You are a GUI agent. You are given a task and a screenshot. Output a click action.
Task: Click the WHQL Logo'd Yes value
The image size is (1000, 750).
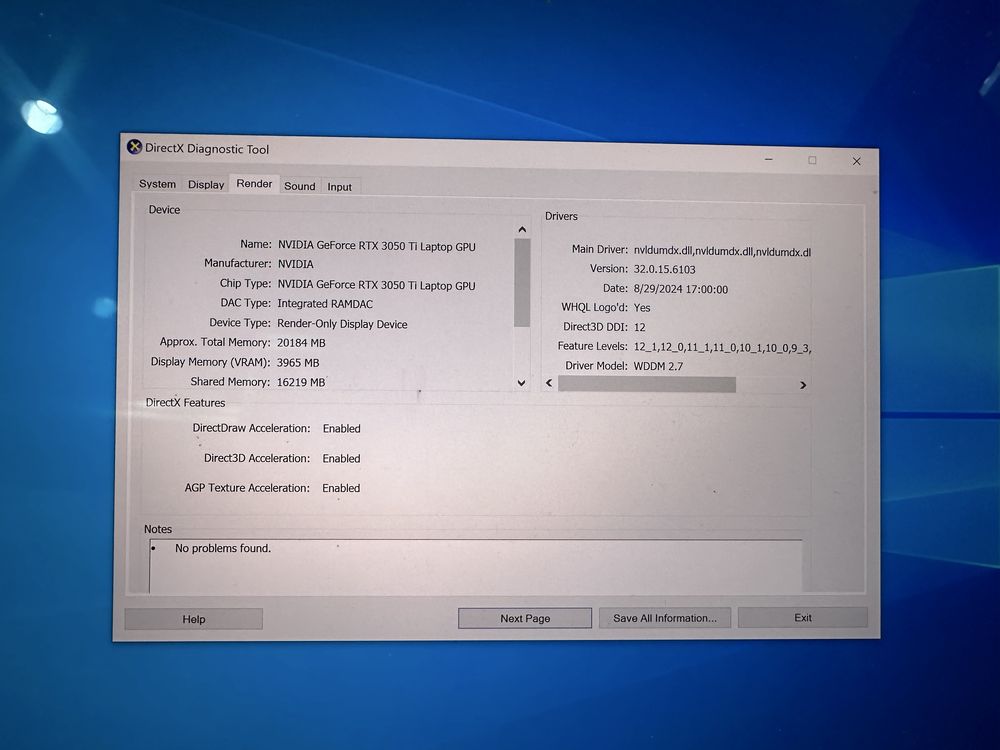click(x=642, y=307)
